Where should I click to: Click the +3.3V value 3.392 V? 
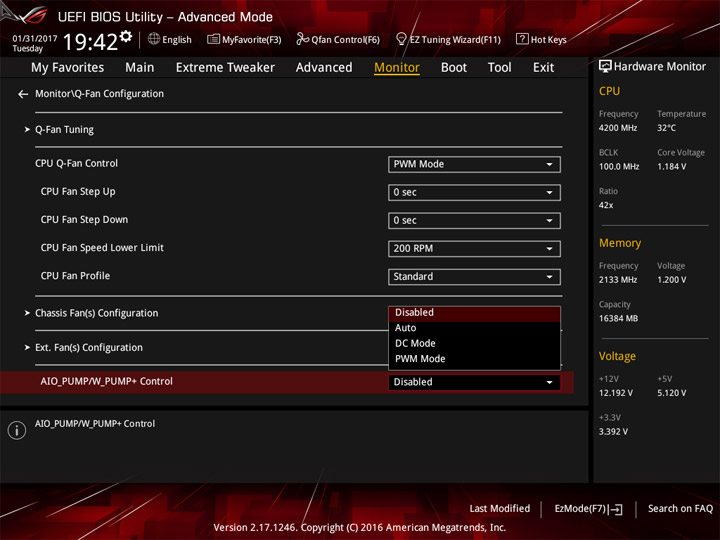tap(613, 432)
